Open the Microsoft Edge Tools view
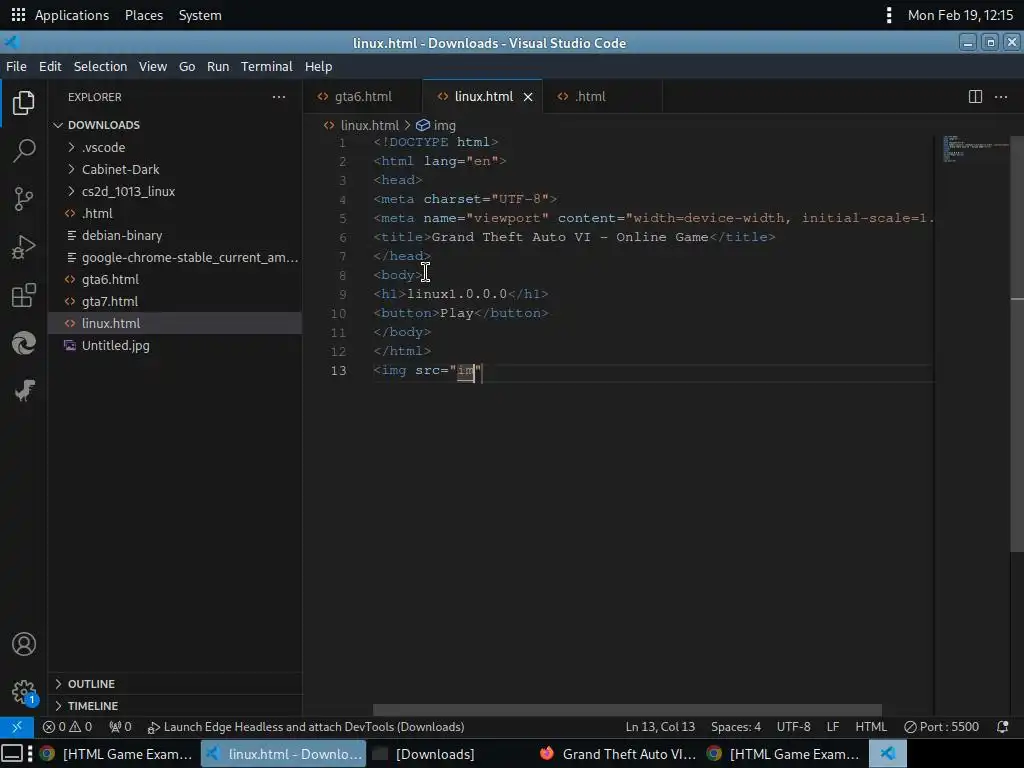Viewport: 1024px width, 768px height. pos(24,343)
